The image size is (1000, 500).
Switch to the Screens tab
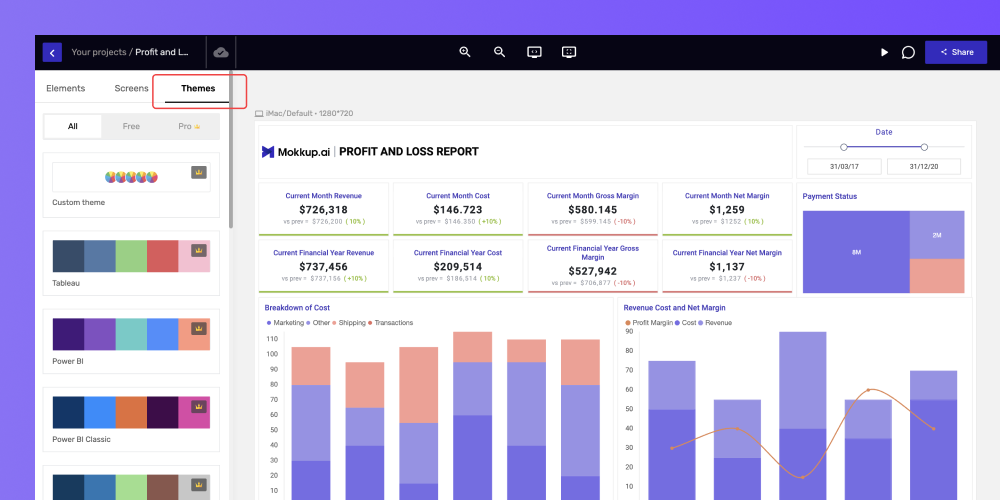tap(131, 89)
